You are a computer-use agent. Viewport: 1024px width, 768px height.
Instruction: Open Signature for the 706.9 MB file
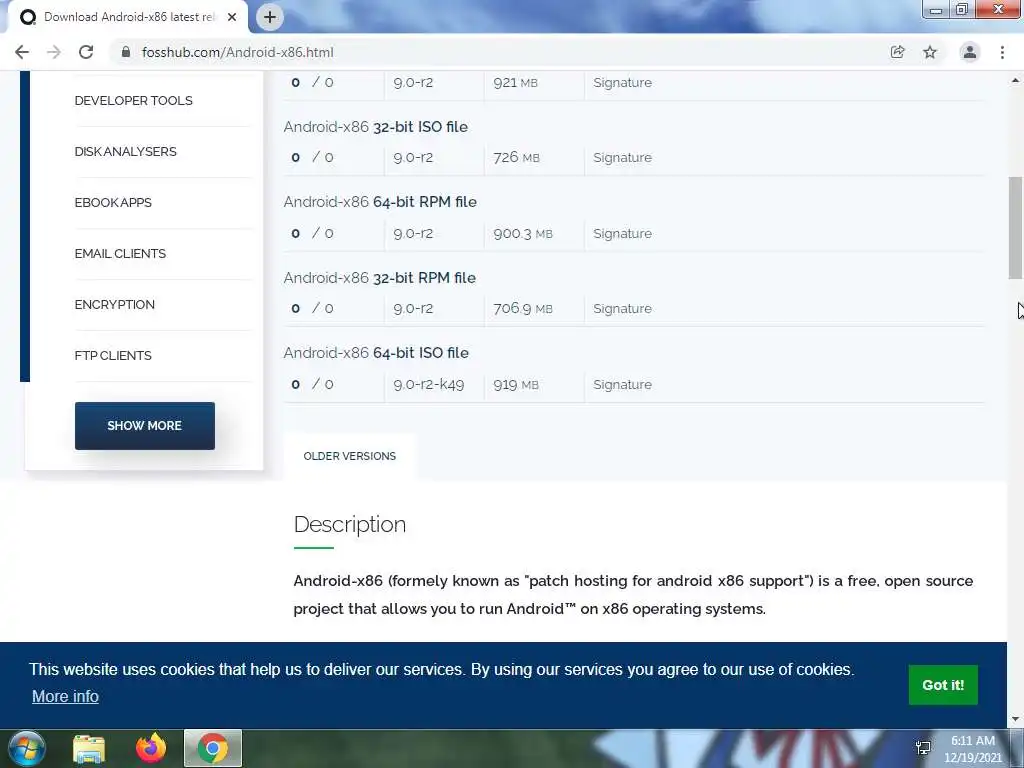click(x=622, y=308)
